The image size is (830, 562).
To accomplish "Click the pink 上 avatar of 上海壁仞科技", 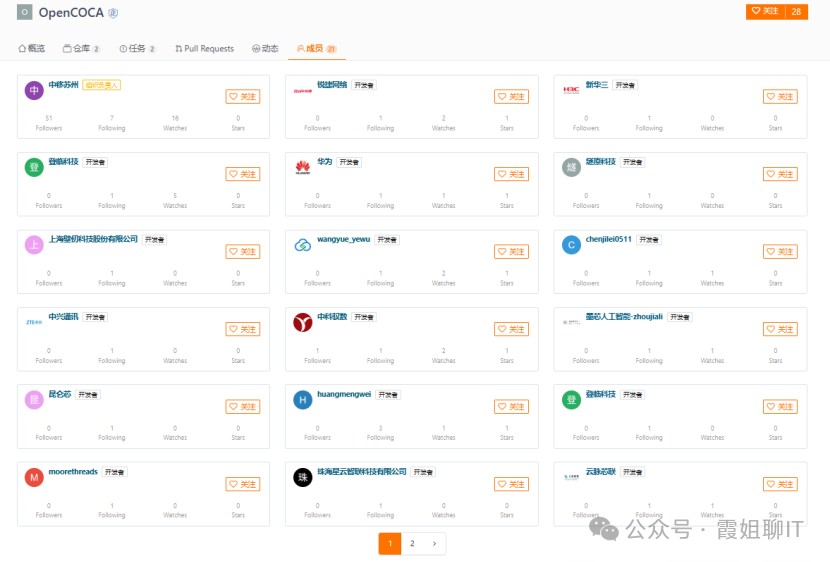I will [34, 245].
